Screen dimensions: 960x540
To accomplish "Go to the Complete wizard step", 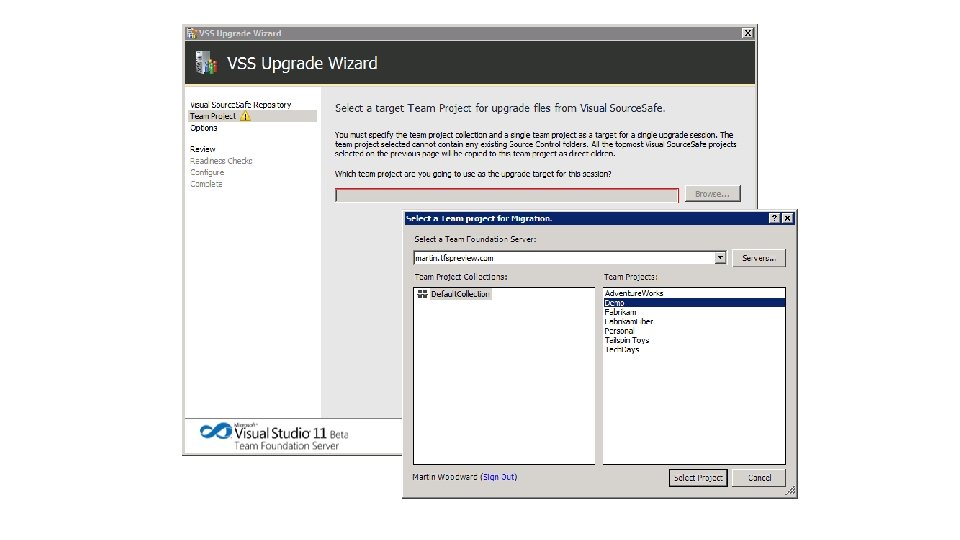I will tap(206, 184).
